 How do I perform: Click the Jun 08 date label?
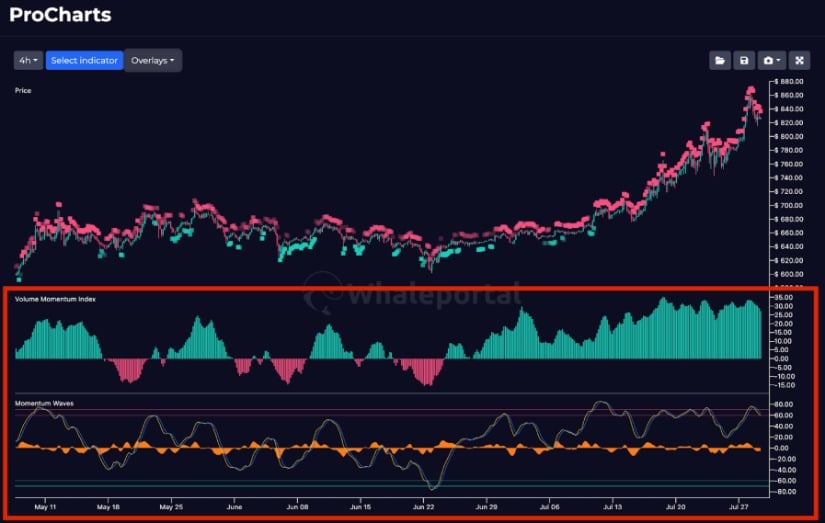(297, 507)
